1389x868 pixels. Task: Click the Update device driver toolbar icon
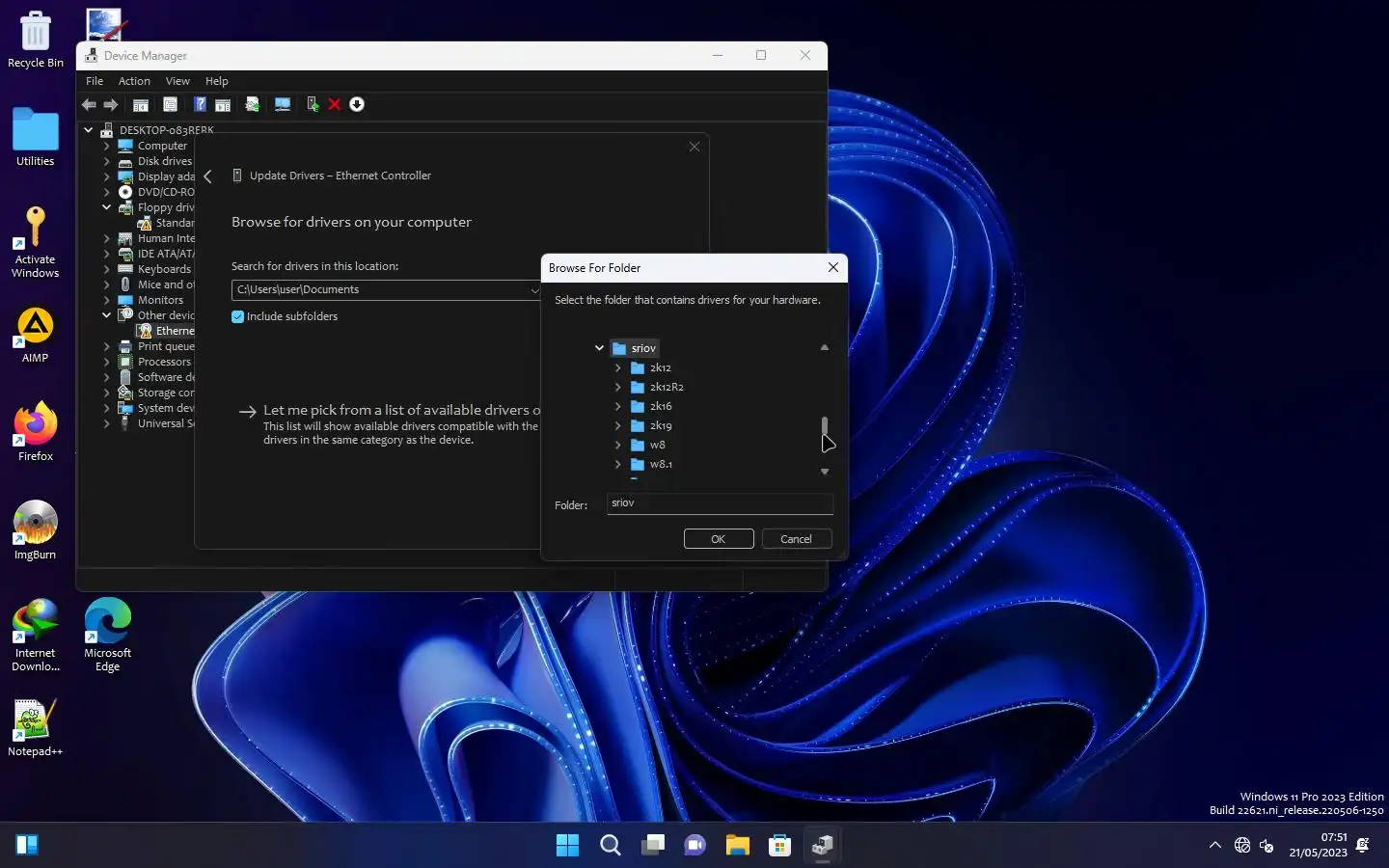coord(313,104)
